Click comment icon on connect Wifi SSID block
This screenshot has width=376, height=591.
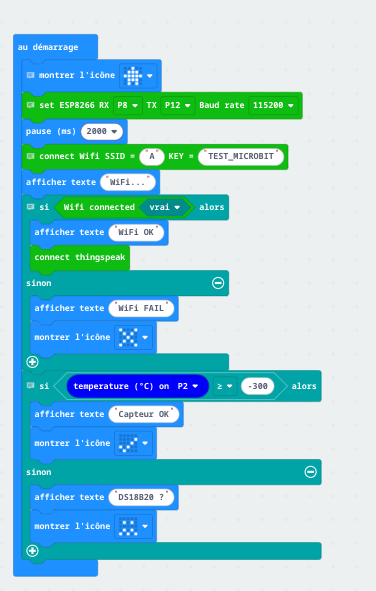point(31,156)
